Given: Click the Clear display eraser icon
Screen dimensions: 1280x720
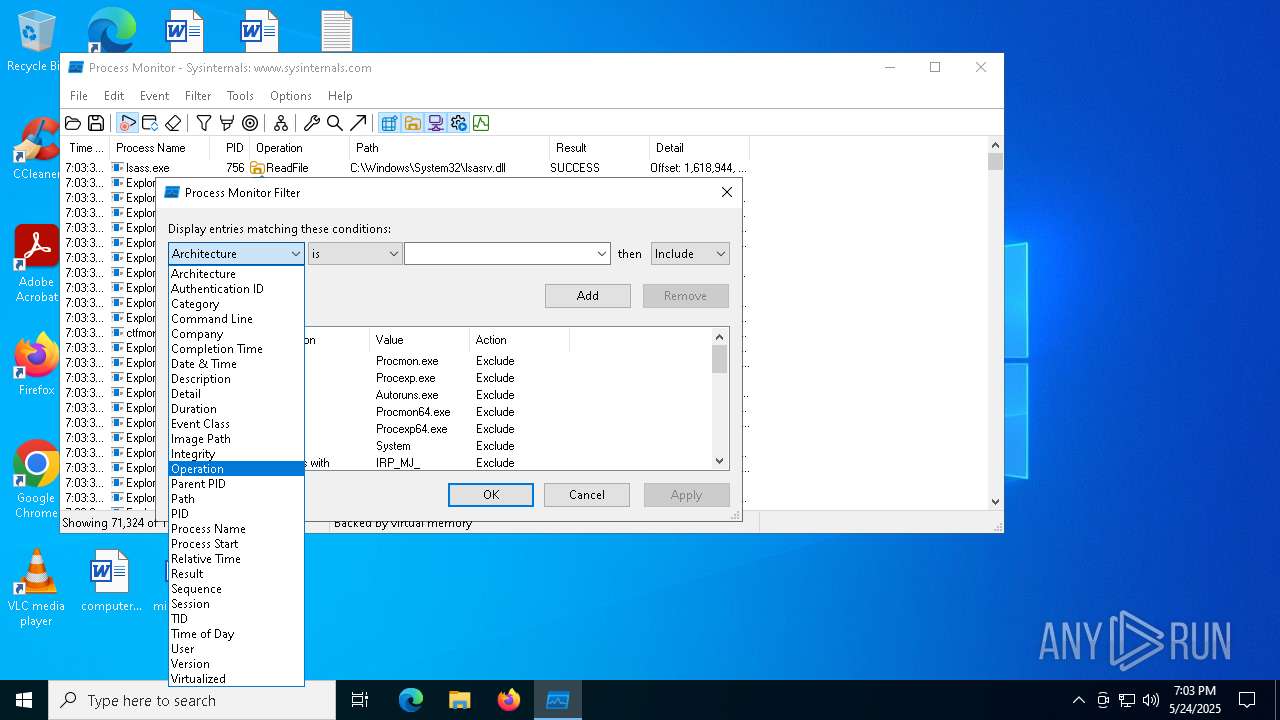Looking at the screenshot, I should [173, 123].
